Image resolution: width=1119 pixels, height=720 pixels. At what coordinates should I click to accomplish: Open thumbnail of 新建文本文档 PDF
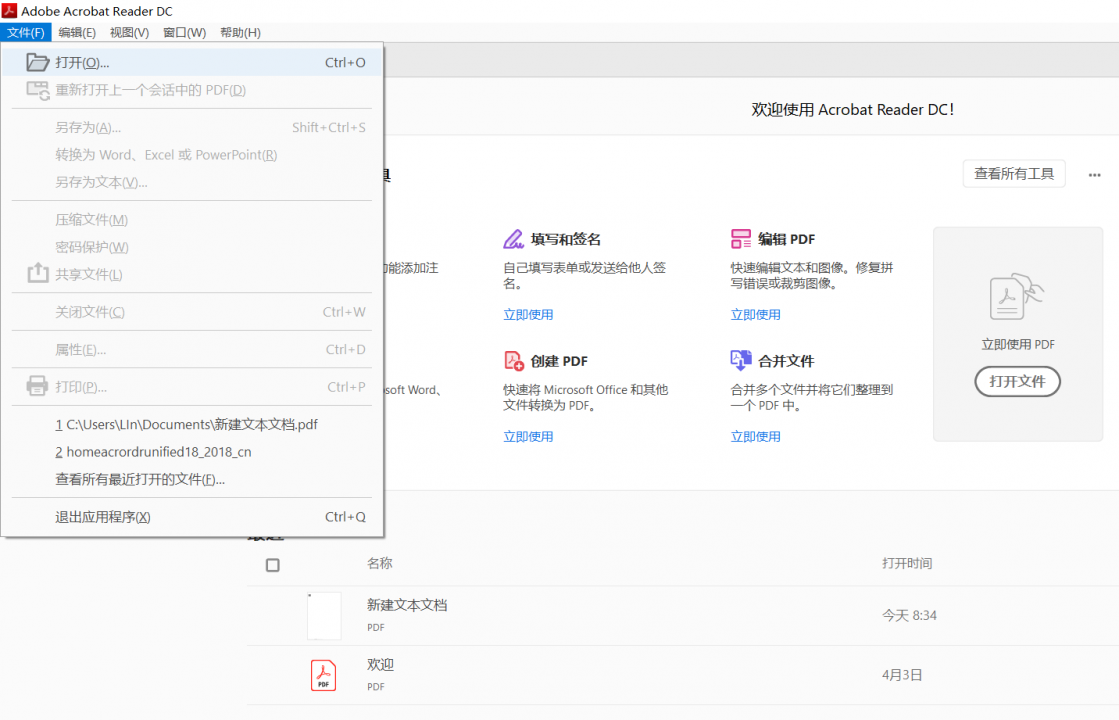pyautogui.click(x=324, y=616)
